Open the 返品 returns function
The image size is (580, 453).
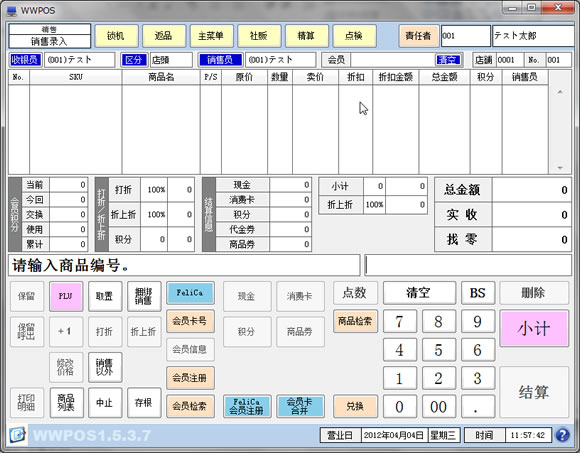164,36
